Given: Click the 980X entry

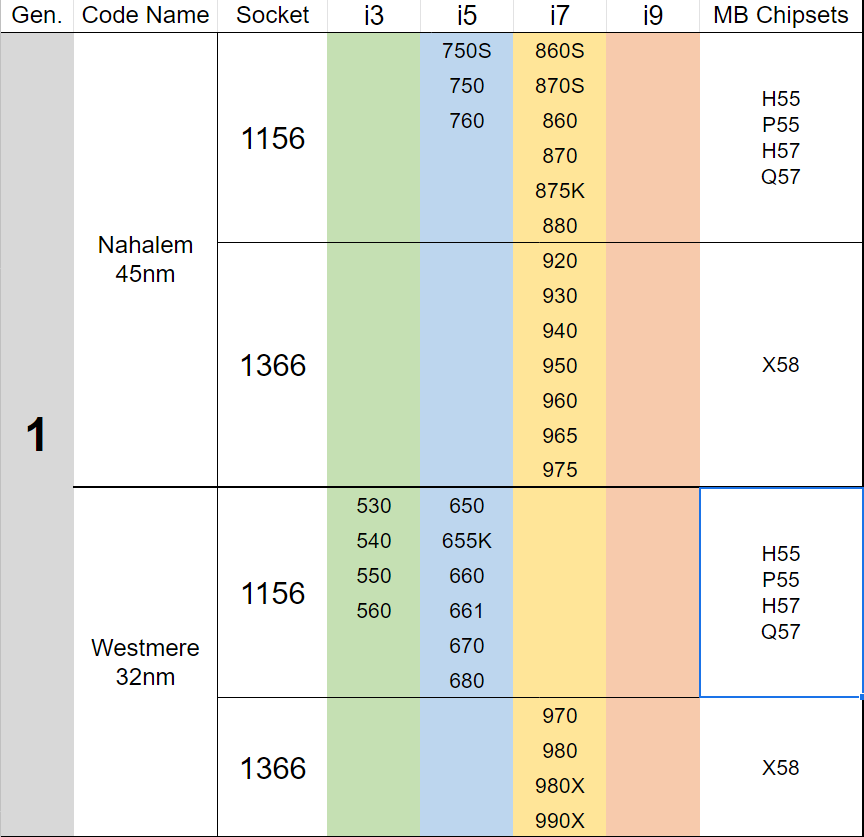Looking at the screenshot, I should [560, 786].
